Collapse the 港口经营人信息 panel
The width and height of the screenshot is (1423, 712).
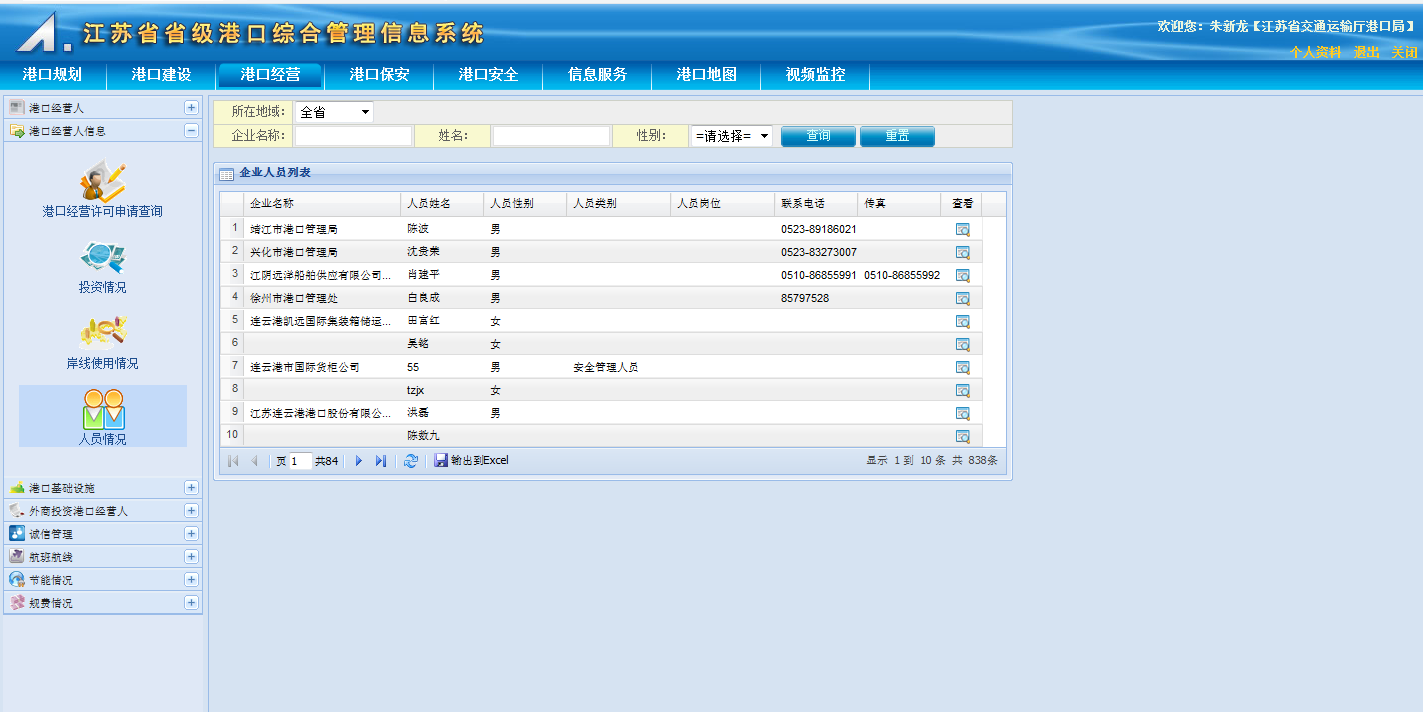[x=191, y=130]
